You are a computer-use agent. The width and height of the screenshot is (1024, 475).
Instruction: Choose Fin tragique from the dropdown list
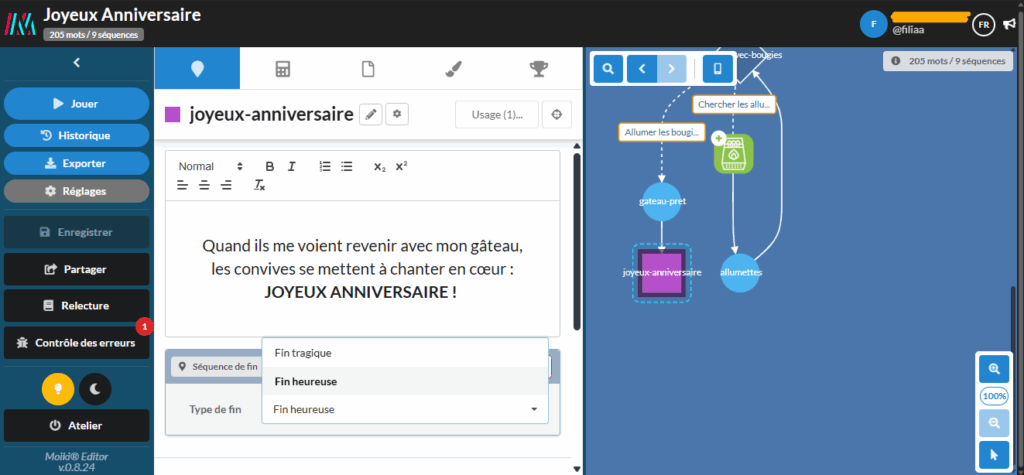[303, 353]
